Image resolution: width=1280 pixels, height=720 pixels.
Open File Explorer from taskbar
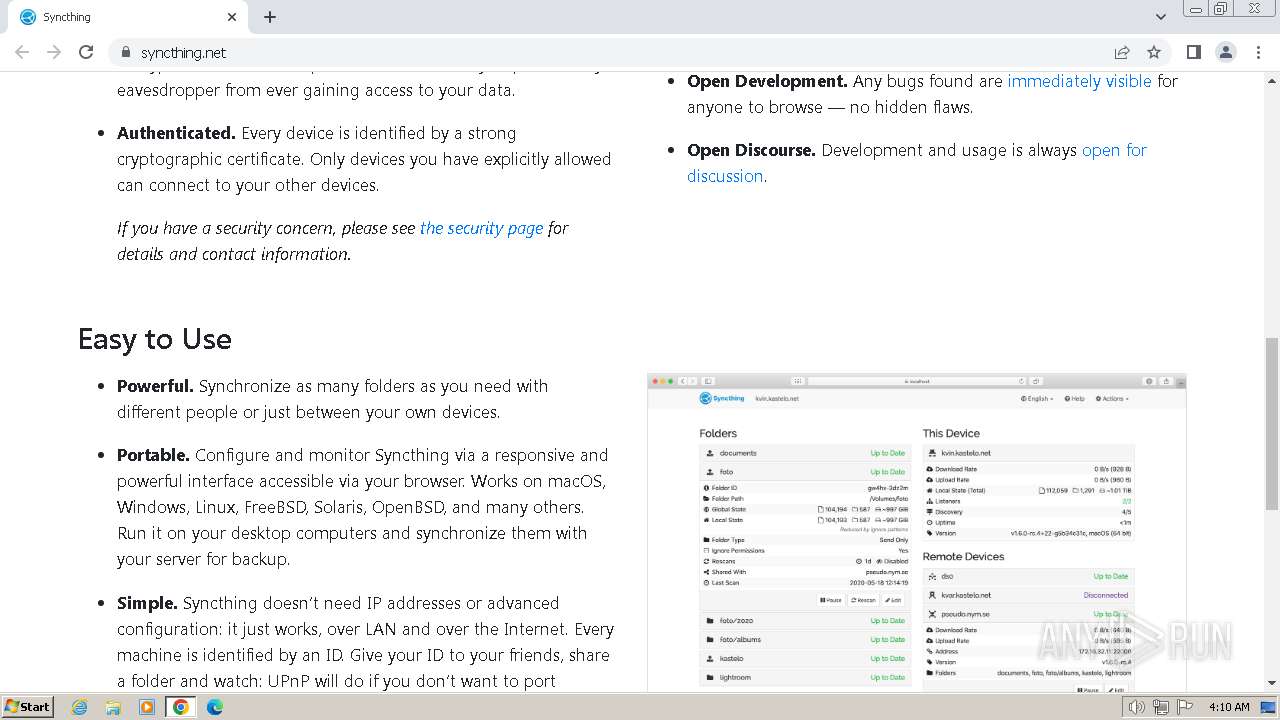[x=113, y=707]
